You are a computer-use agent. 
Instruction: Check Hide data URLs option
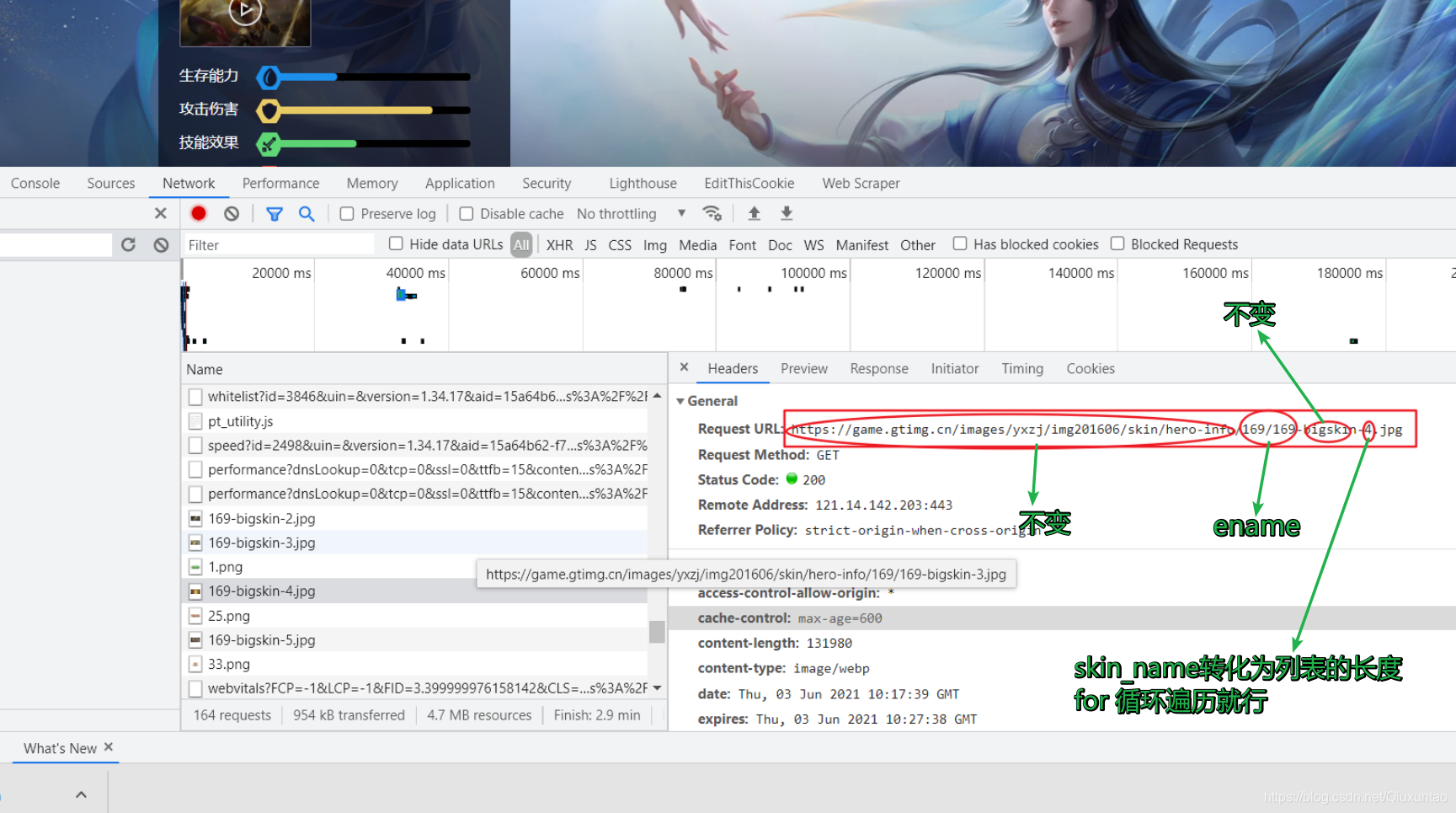pyautogui.click(x=396, y=243)
